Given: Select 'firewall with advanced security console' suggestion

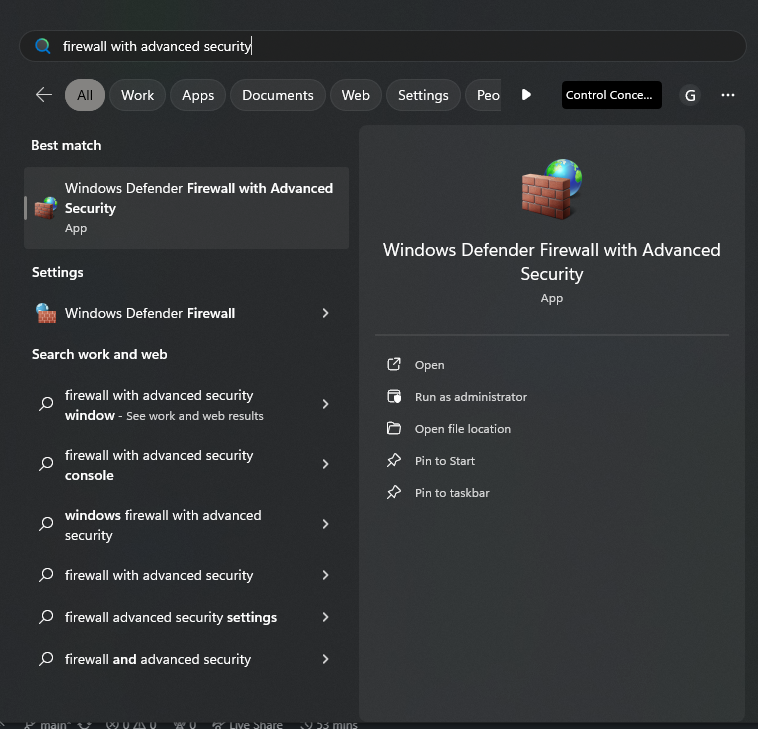Looking at the screenshot, I should 187,465.
